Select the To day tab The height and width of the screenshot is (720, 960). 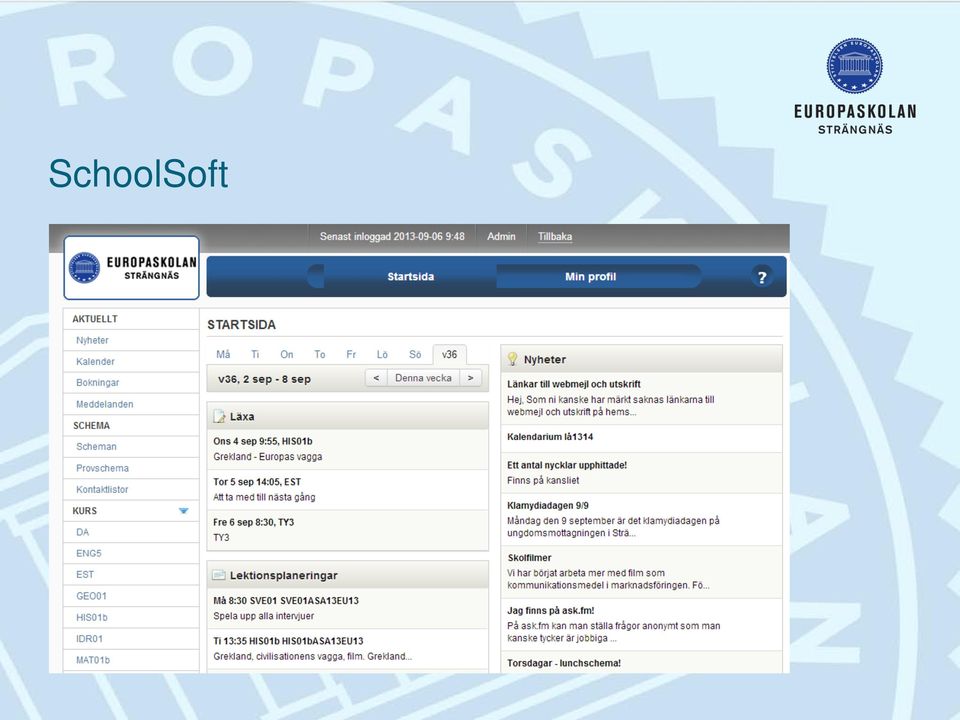coord(320,354)
